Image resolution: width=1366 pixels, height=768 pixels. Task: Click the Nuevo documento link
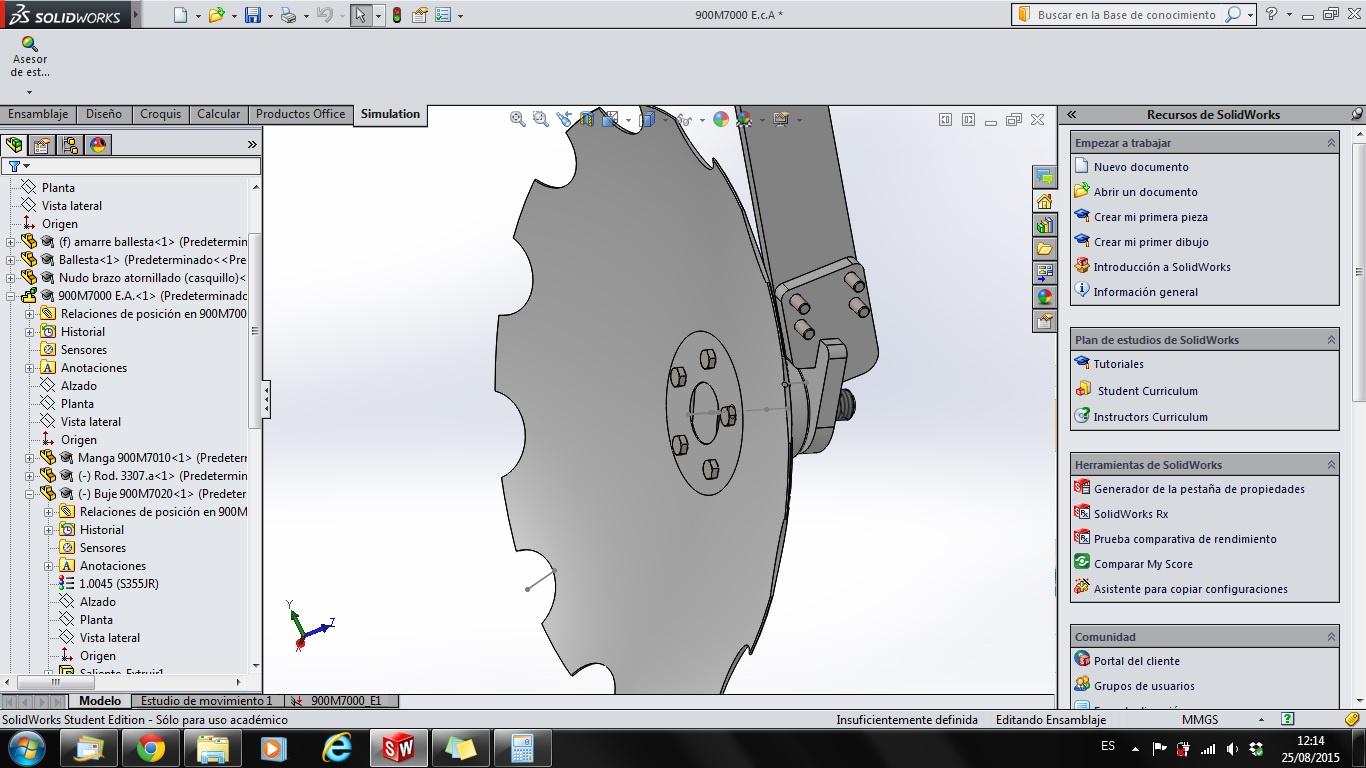click(x=1141, y=167)
